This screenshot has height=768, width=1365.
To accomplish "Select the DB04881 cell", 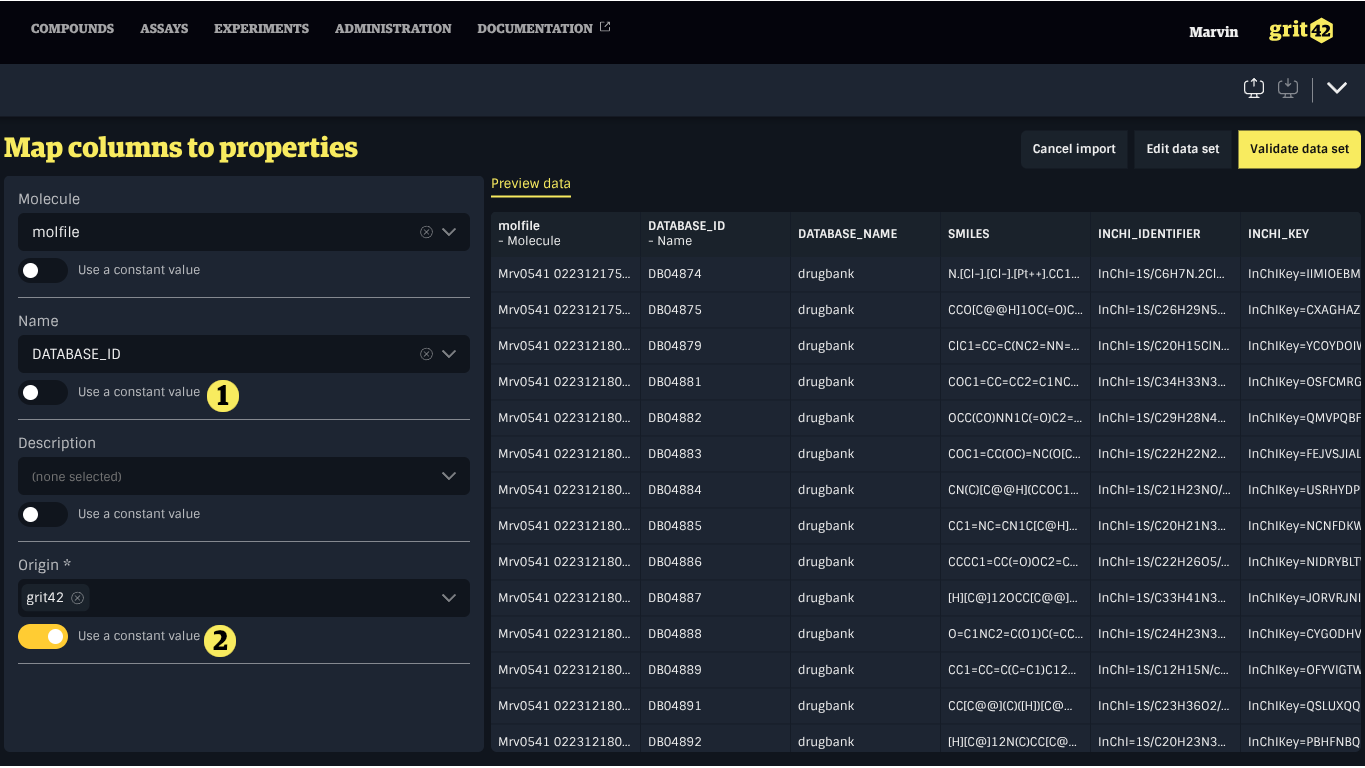I will click(715, 382).
